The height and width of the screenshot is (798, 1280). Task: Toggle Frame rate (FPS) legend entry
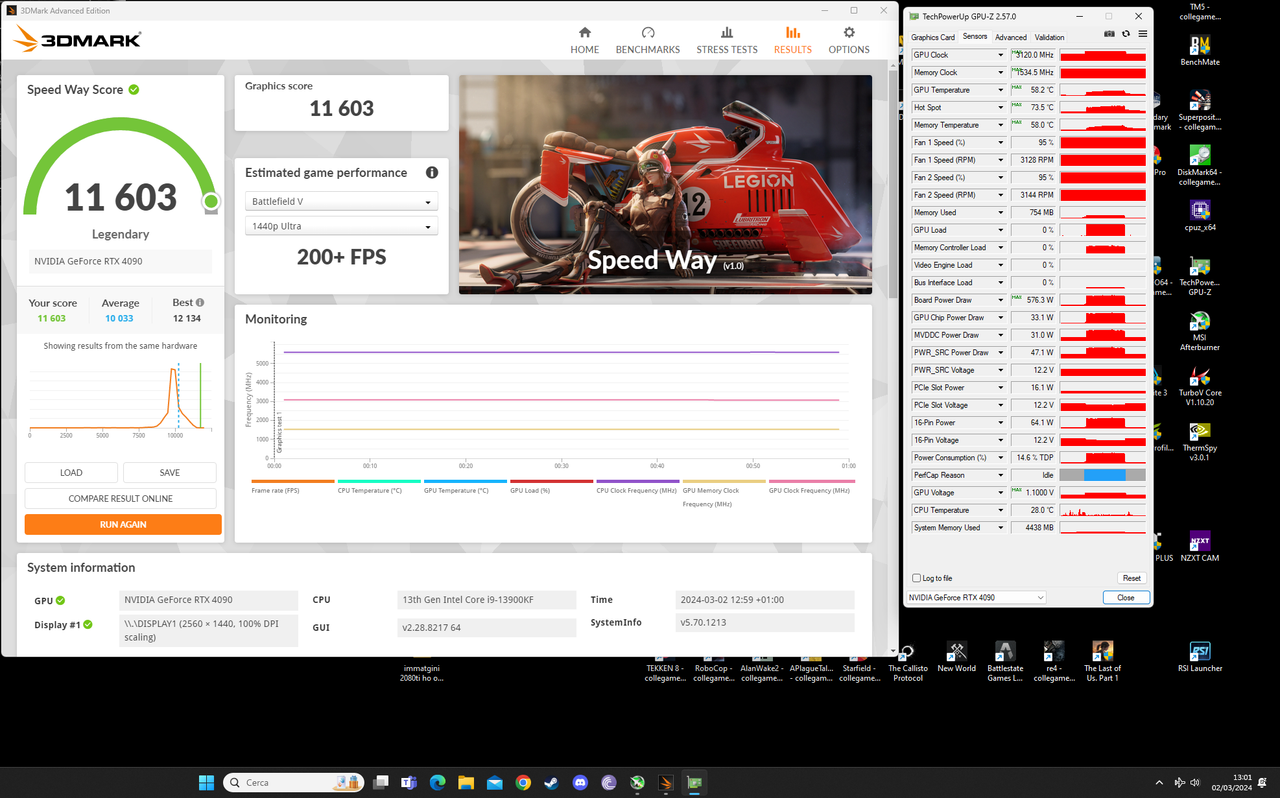coord(293,486)
